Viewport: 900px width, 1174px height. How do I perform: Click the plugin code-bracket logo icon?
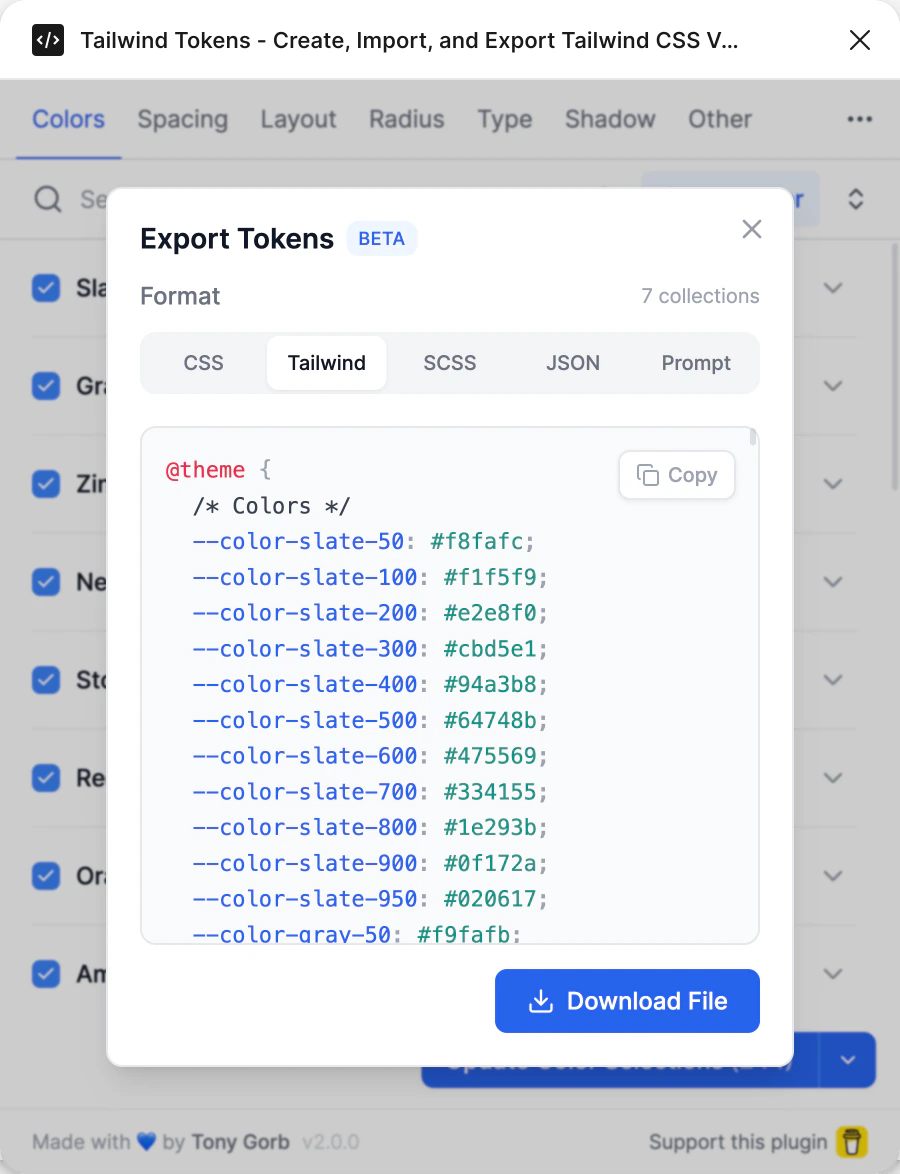coord(48,40)
